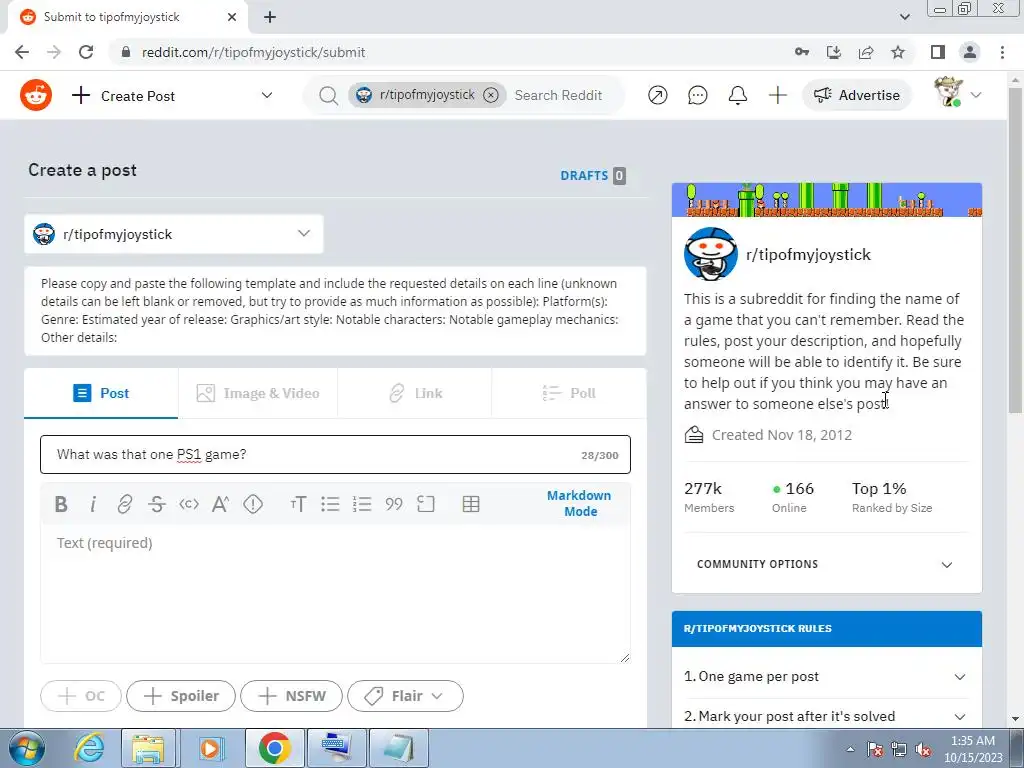Apply strikethrough formatting
The width and height of the screenshot is (1024, 768).
coord(157,504)
